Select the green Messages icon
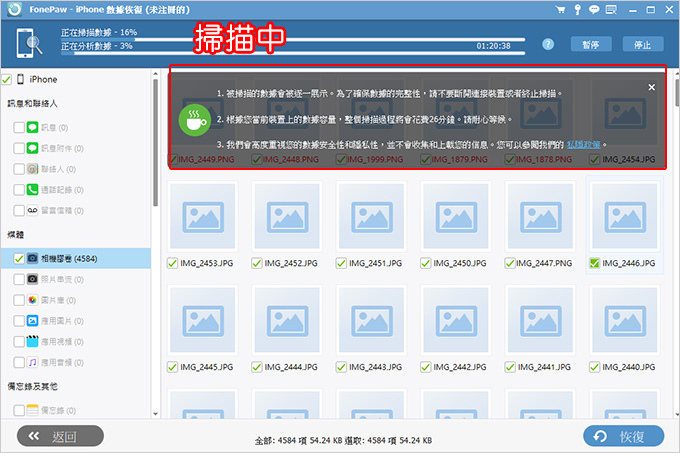The image size is (680, 453). [33, 127]
